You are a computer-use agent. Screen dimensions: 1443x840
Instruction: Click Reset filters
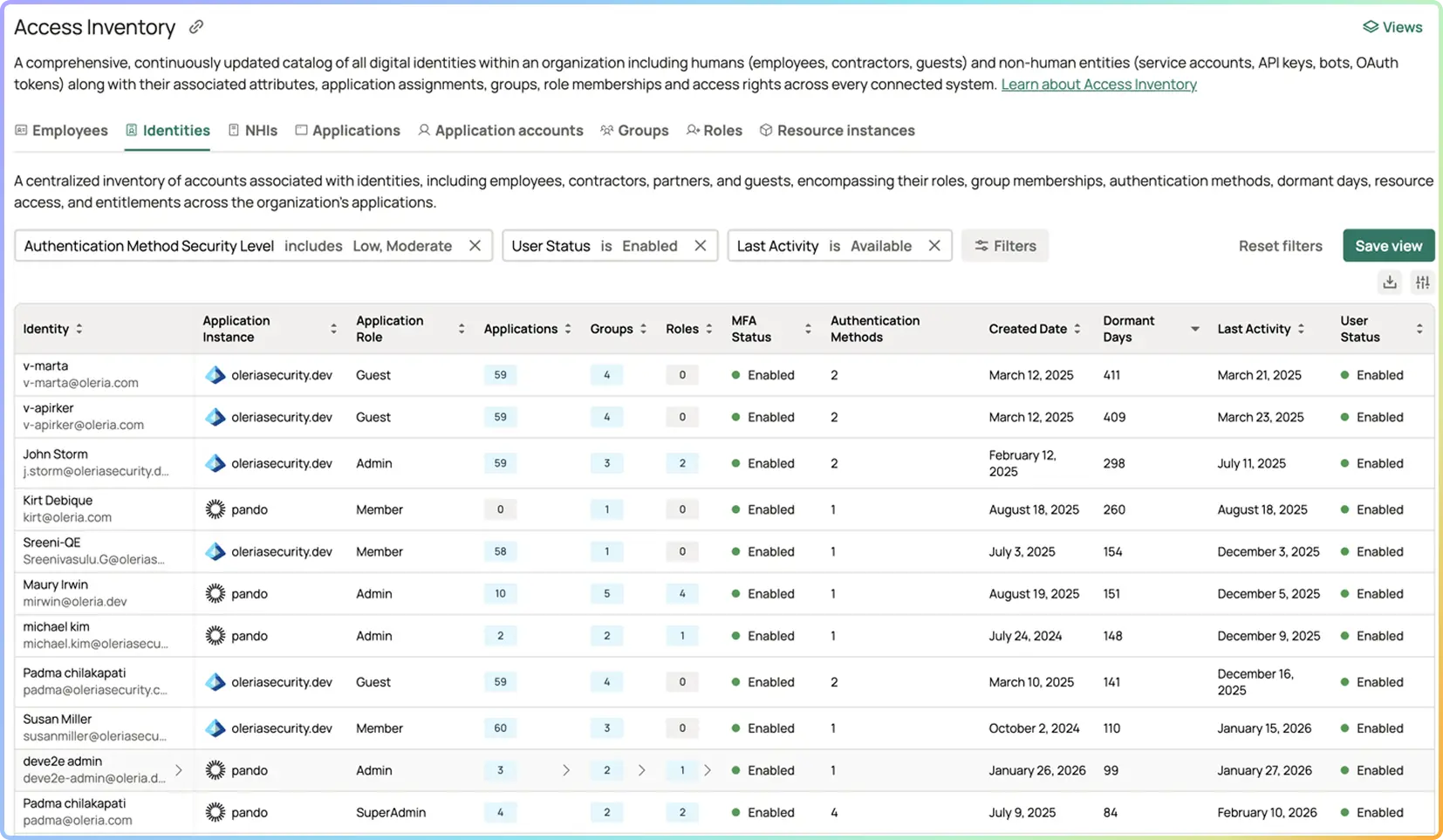(1280, 246)
